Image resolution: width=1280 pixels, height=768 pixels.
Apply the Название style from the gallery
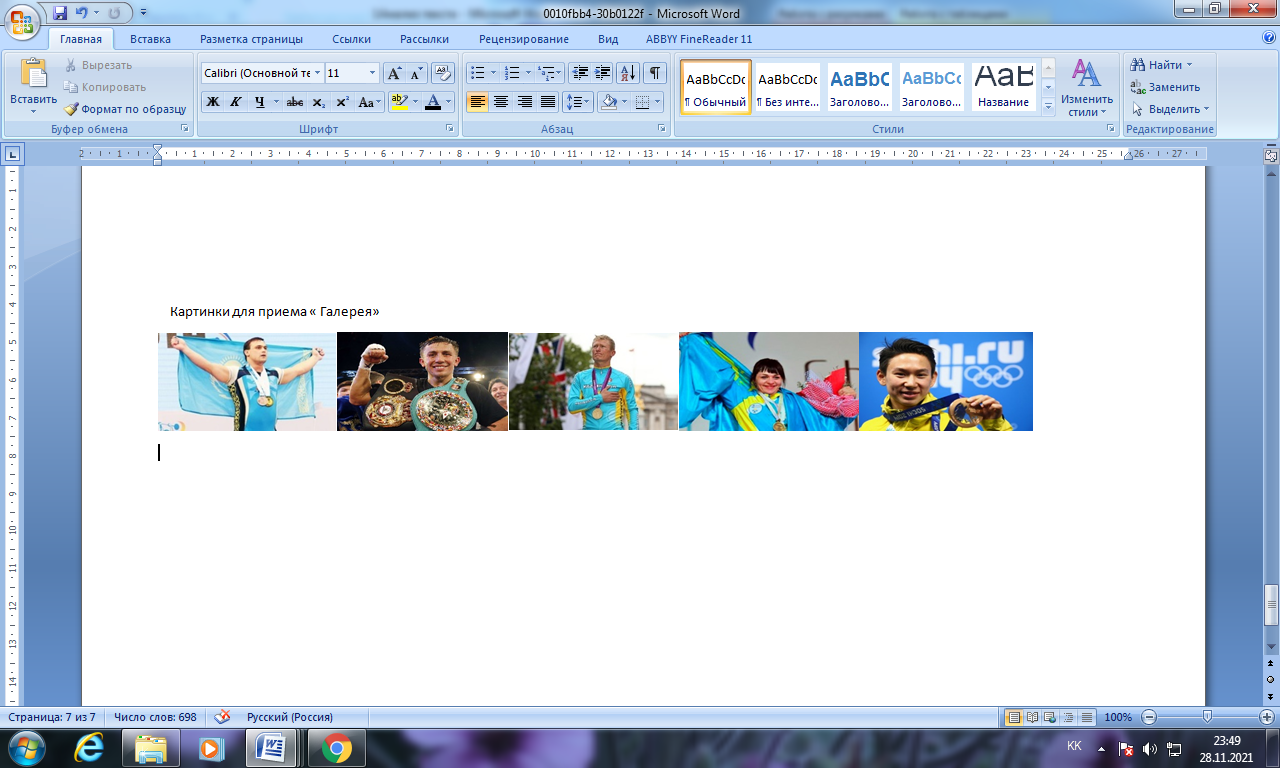coord(1004,87)
